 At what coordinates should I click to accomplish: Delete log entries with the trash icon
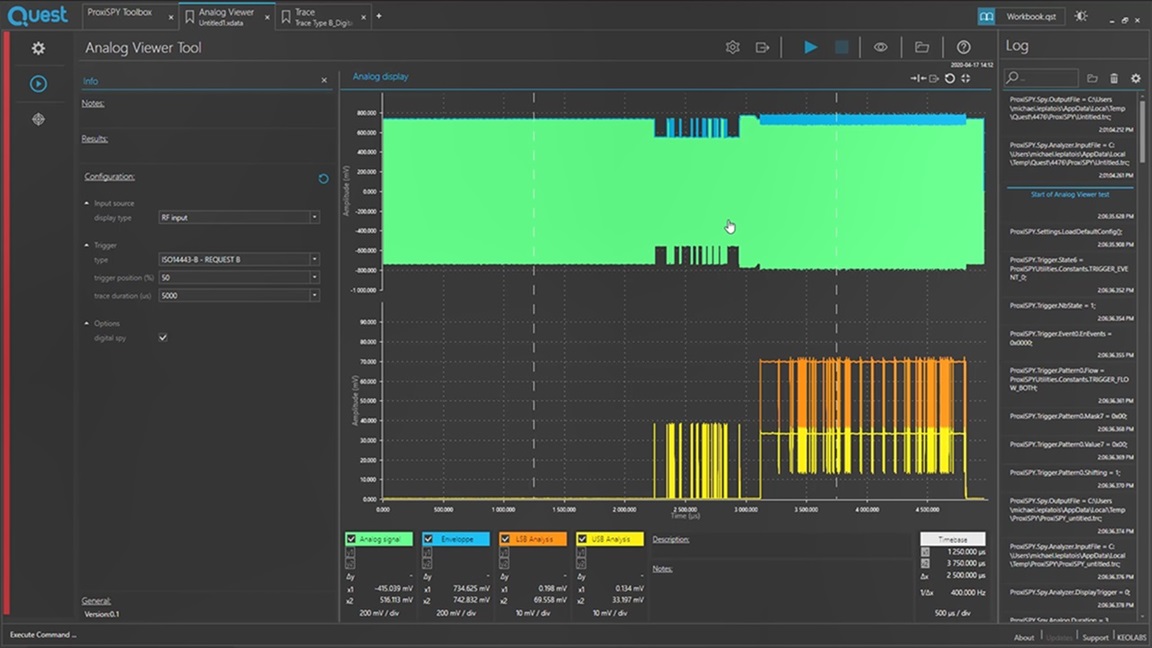(x=1114, y=78)
